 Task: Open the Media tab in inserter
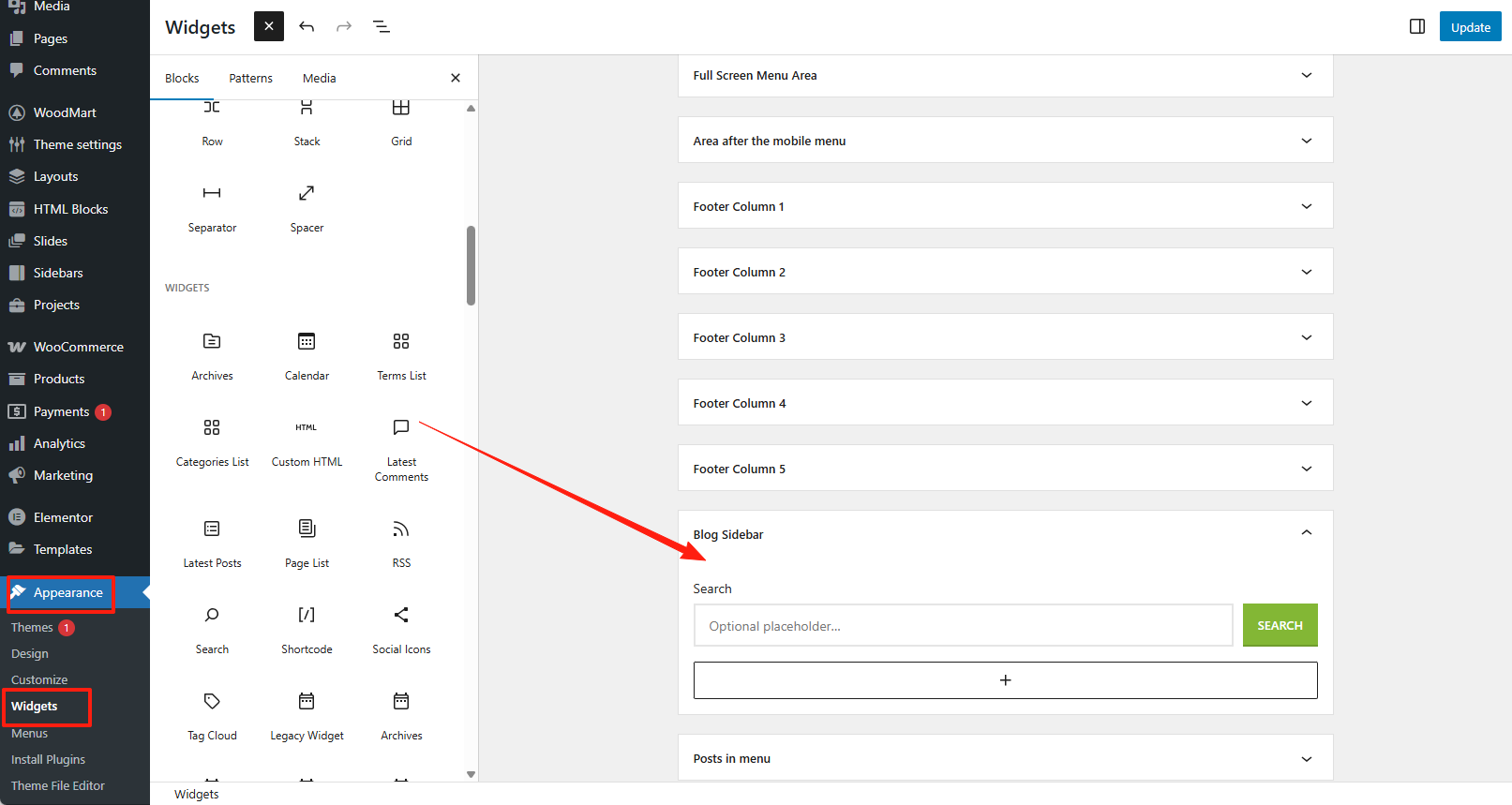click(319, 78)
